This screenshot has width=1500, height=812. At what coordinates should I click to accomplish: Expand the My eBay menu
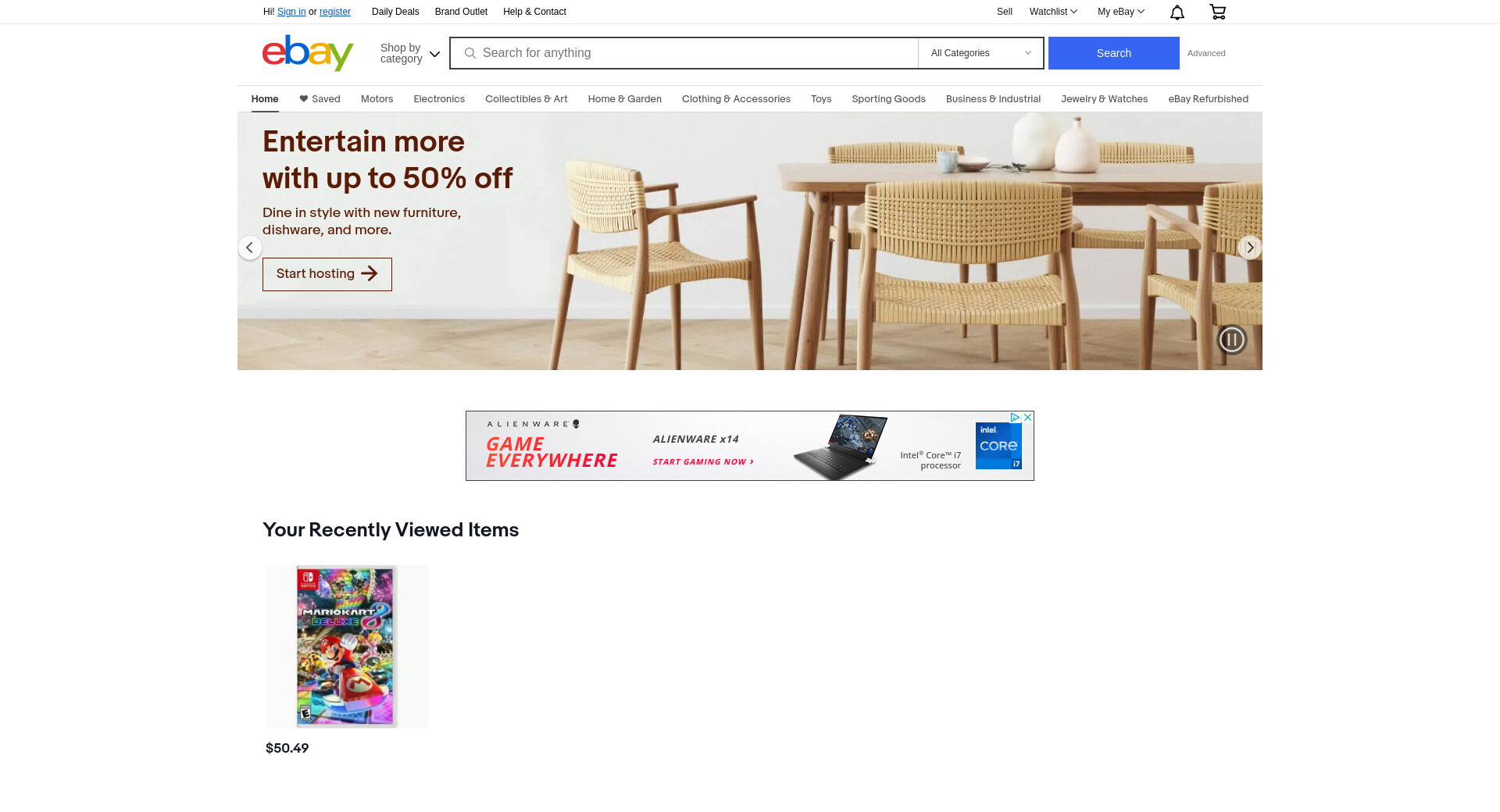point(1121,12)
